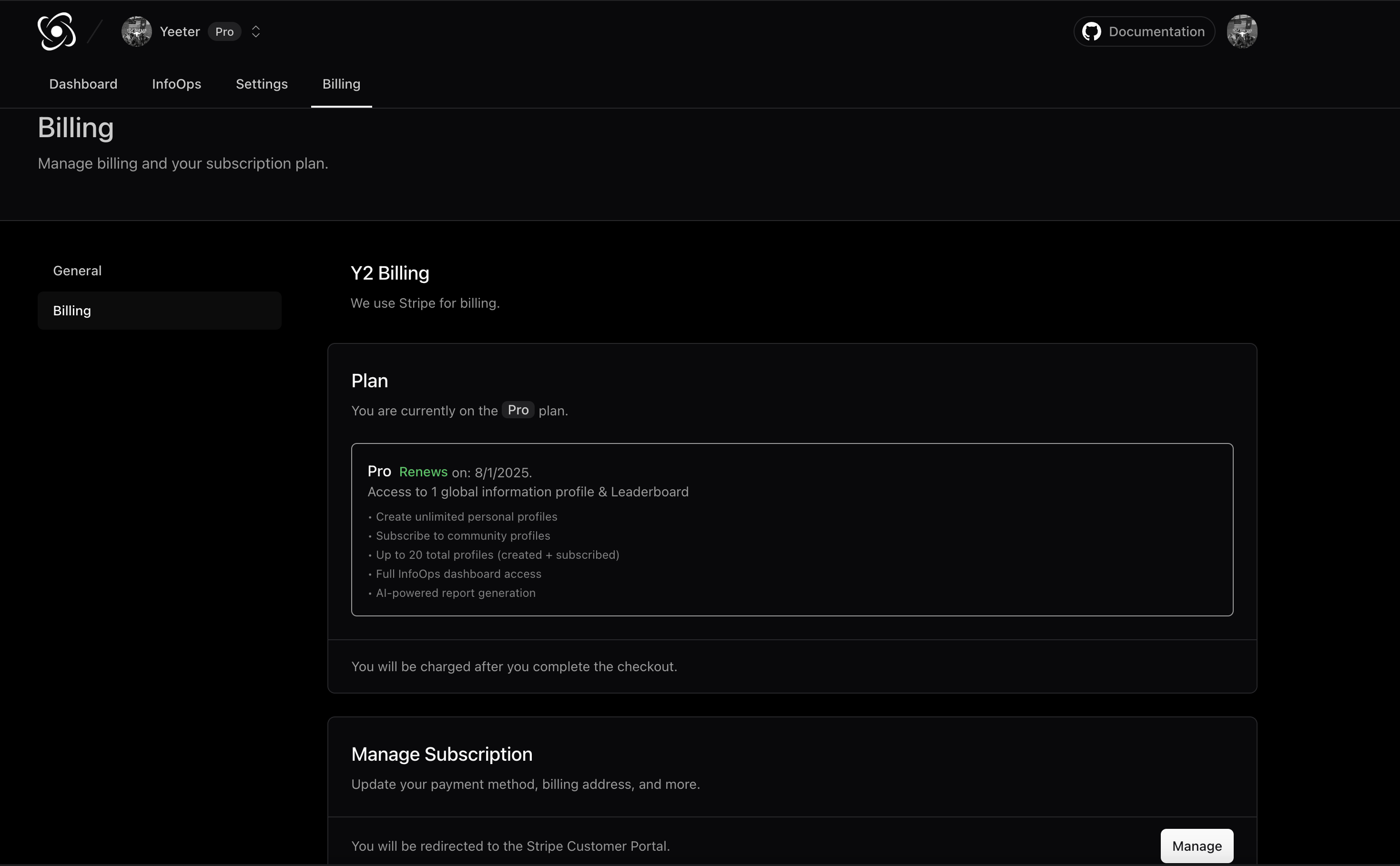Click the Yeeter team avatar image
This screenshot has width=1400, height=866.
coord(136,31)
